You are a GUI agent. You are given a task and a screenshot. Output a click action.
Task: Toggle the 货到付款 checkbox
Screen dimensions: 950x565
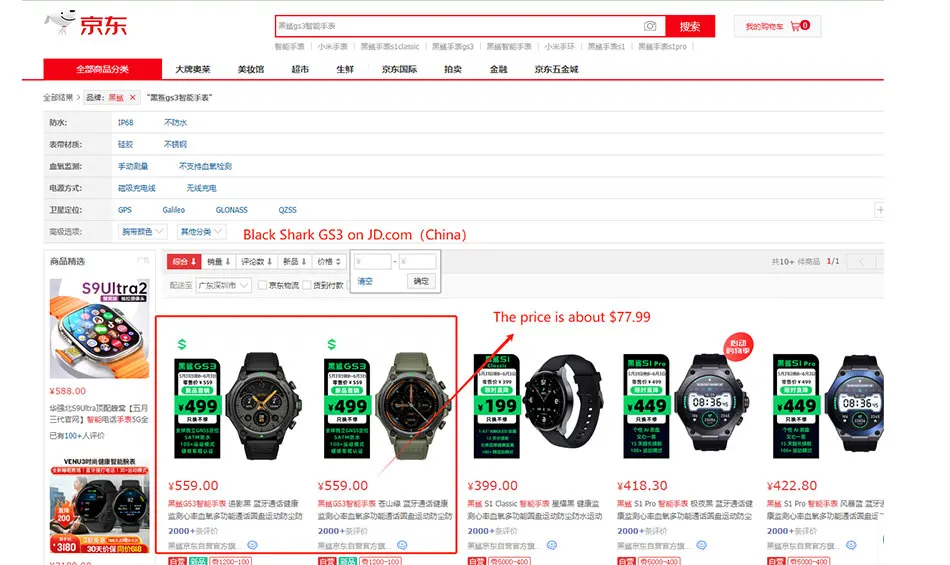click(307, 285)
